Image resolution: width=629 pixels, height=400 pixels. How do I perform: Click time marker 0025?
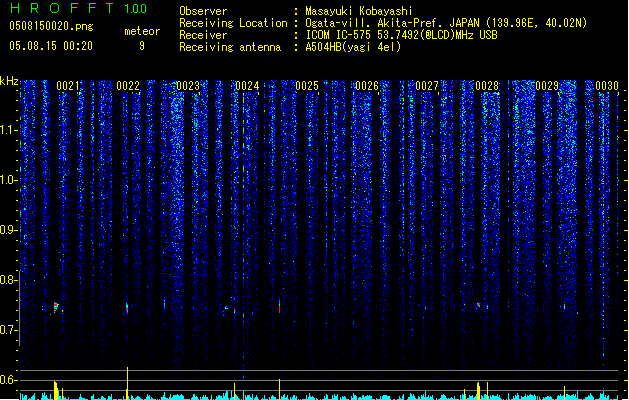307,86
